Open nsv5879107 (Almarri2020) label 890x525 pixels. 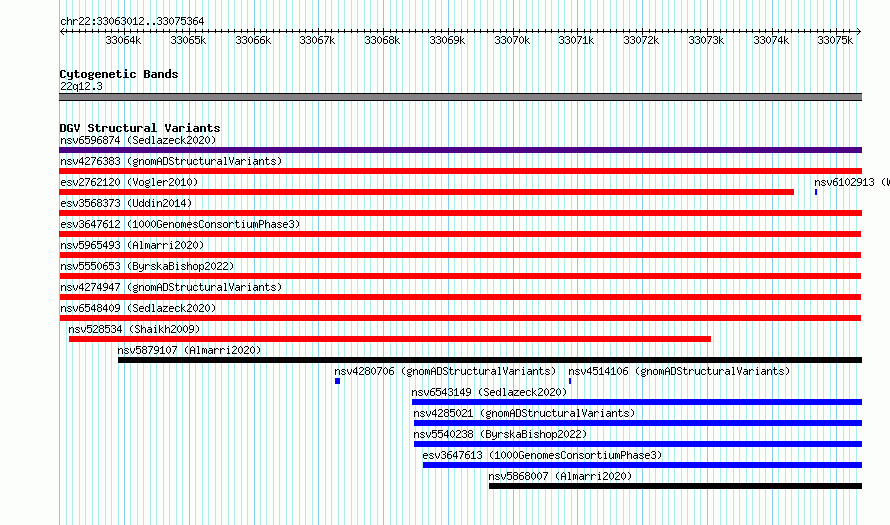tap(189, 350)
